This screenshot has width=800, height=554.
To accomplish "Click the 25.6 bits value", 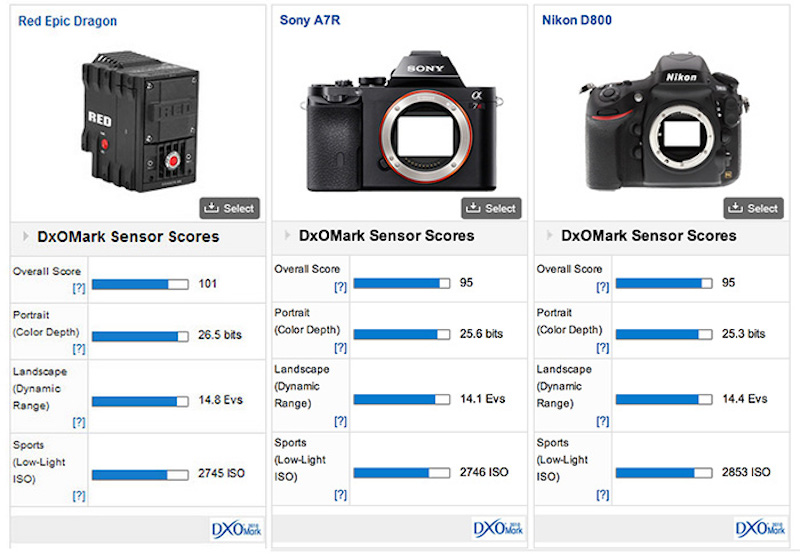I will (x=482, y=334).
